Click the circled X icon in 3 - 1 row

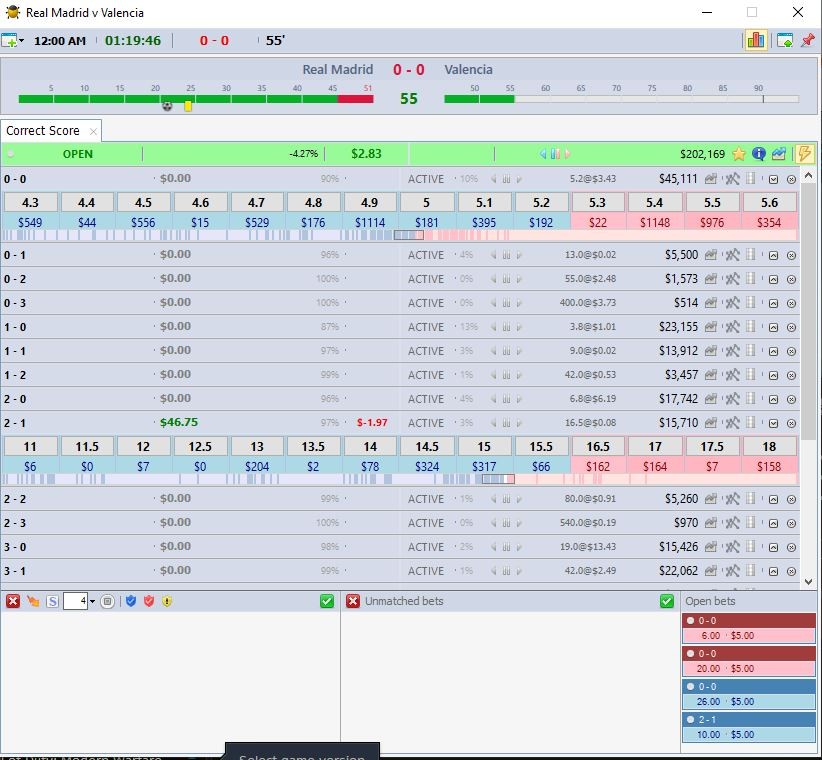point(791,571)
